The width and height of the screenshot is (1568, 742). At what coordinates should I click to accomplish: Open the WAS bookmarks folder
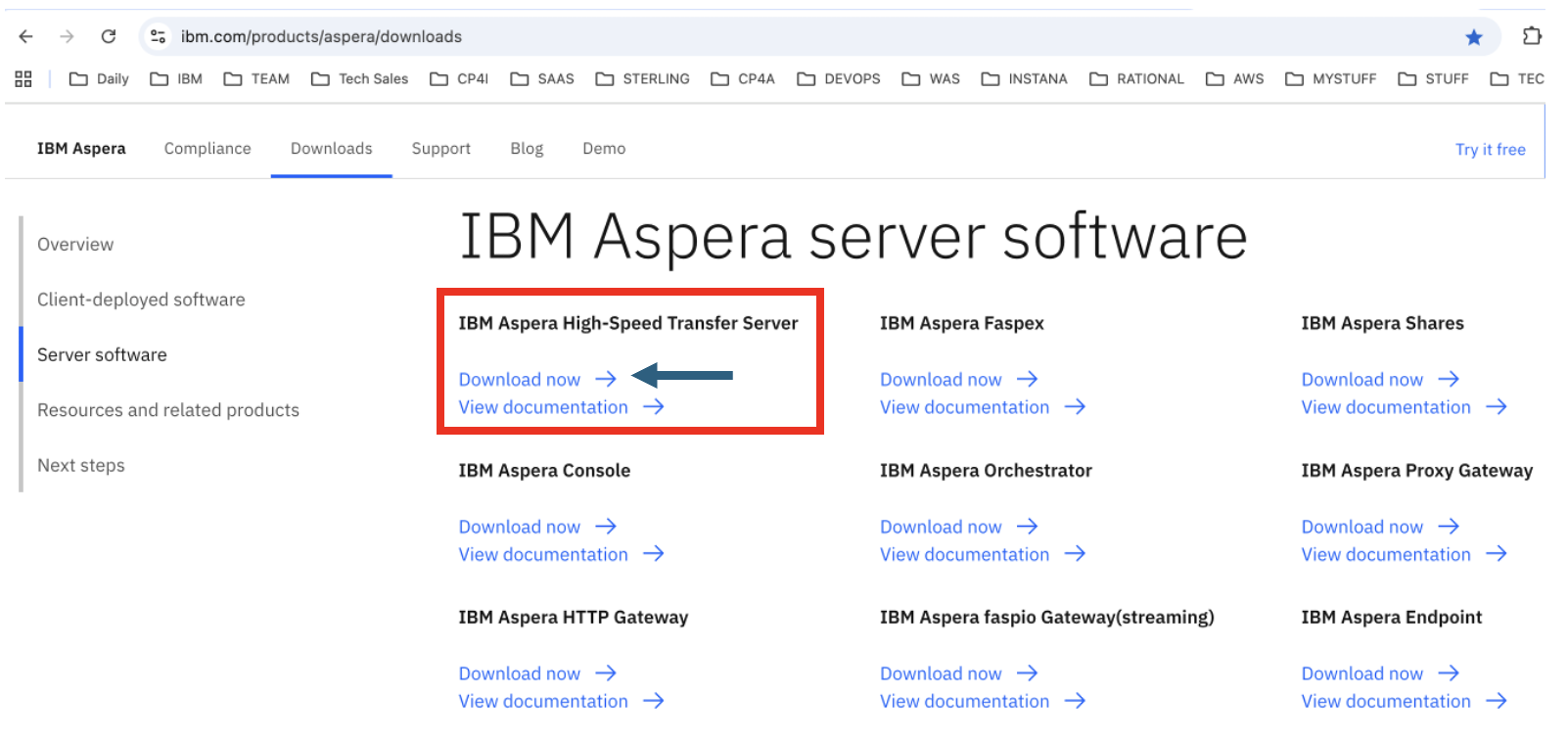pos(931,78)
